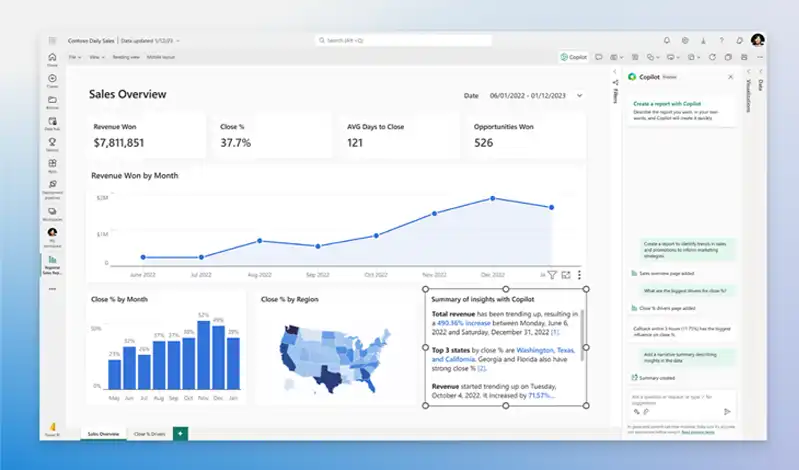Click the duplicate report copy toolbar icon

tap(728, 57)
